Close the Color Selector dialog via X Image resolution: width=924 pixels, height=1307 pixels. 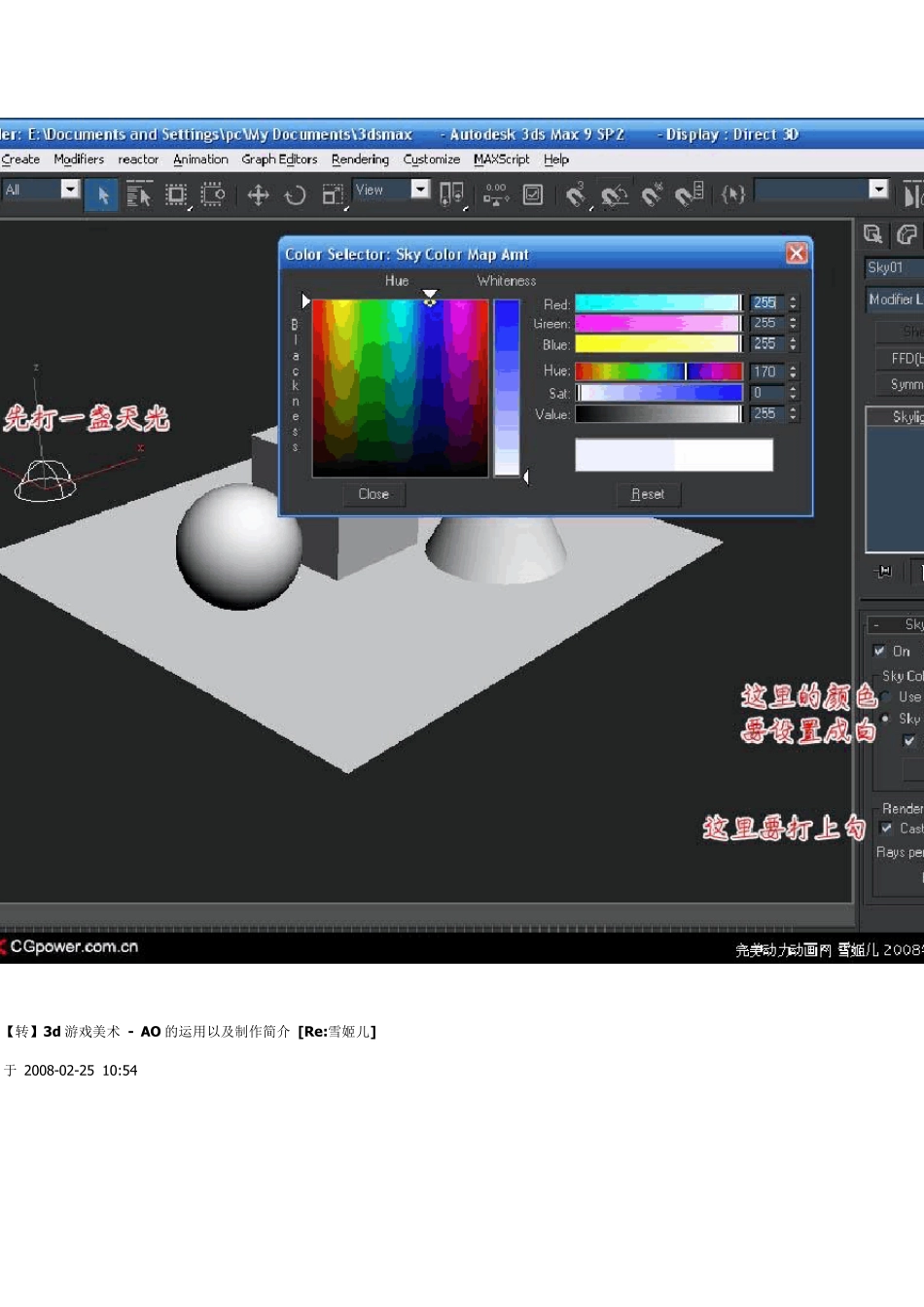(x=797, y=253)
